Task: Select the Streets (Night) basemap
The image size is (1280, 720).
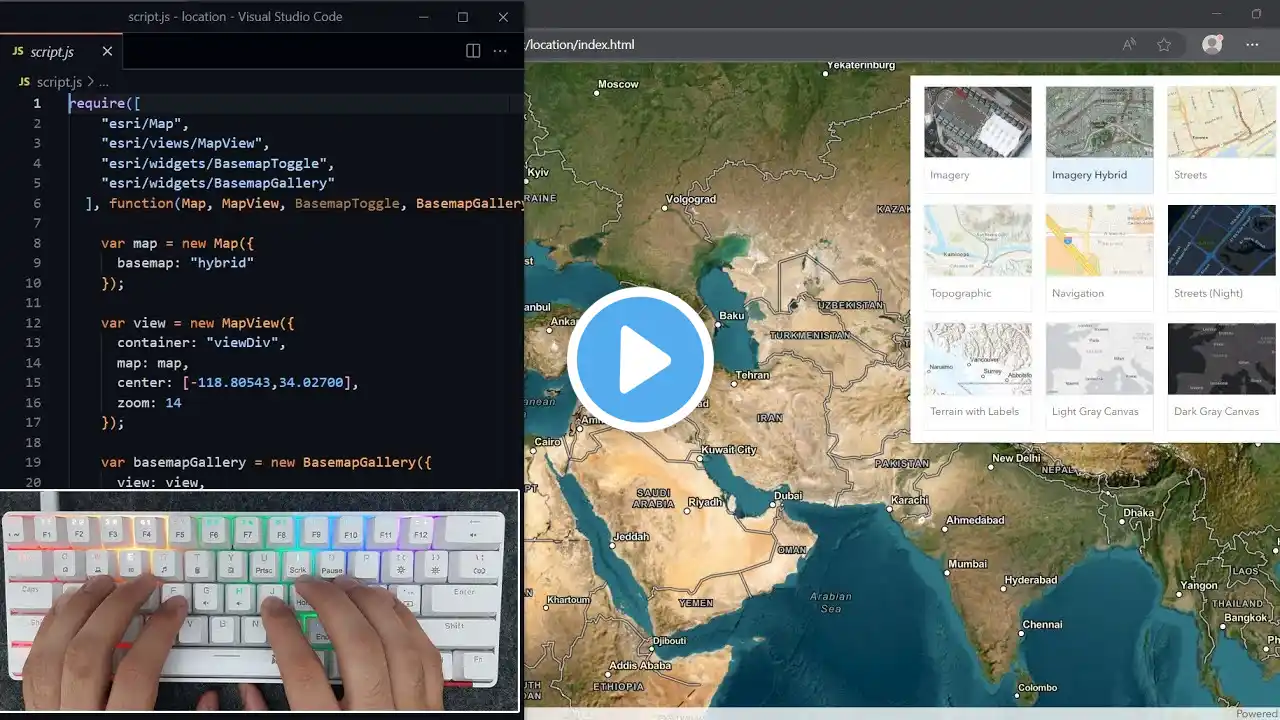Action: [x=1222, y=256]
